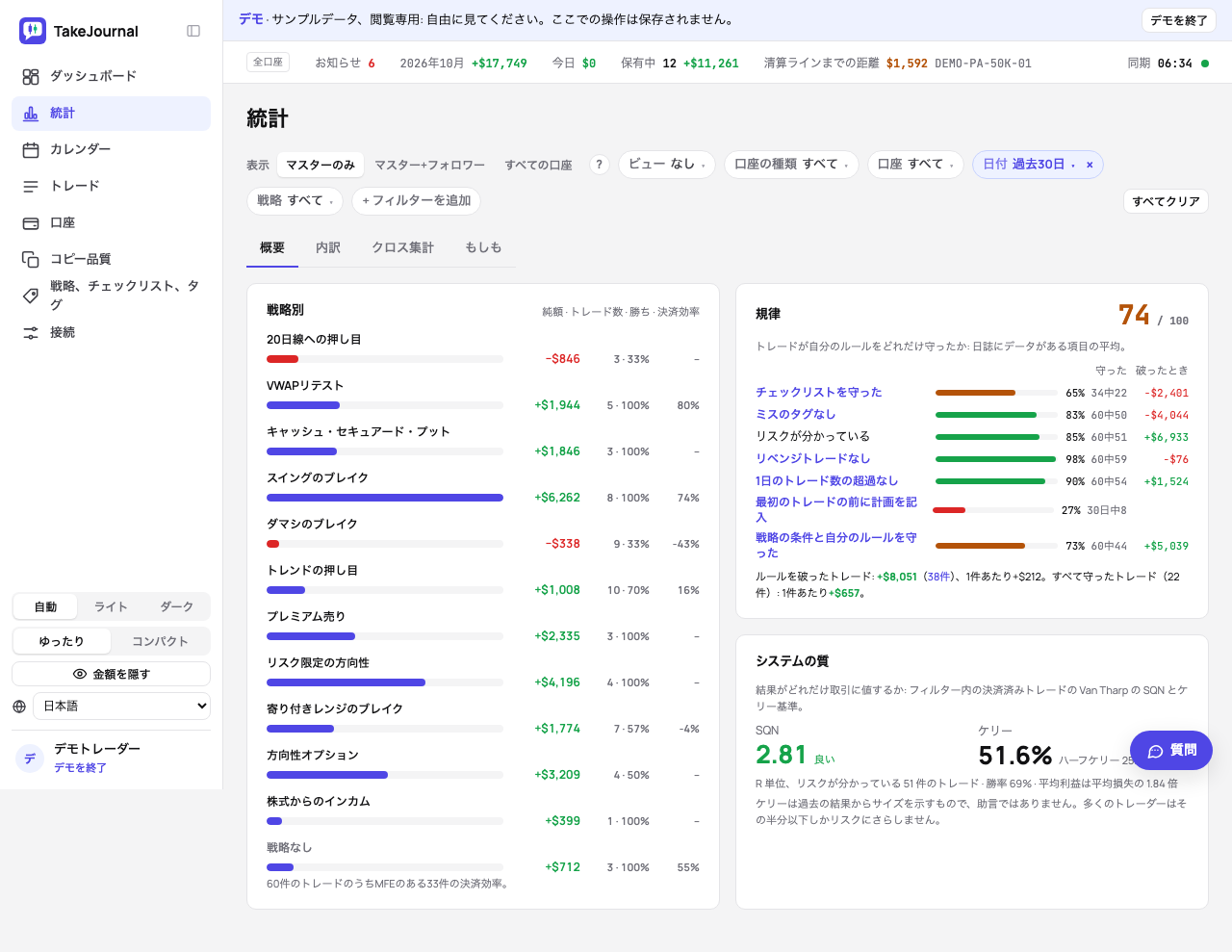This screenshot has height=952, width=1232.
Task: Switch to the クロス集計 tab
Action: point(403,247)
